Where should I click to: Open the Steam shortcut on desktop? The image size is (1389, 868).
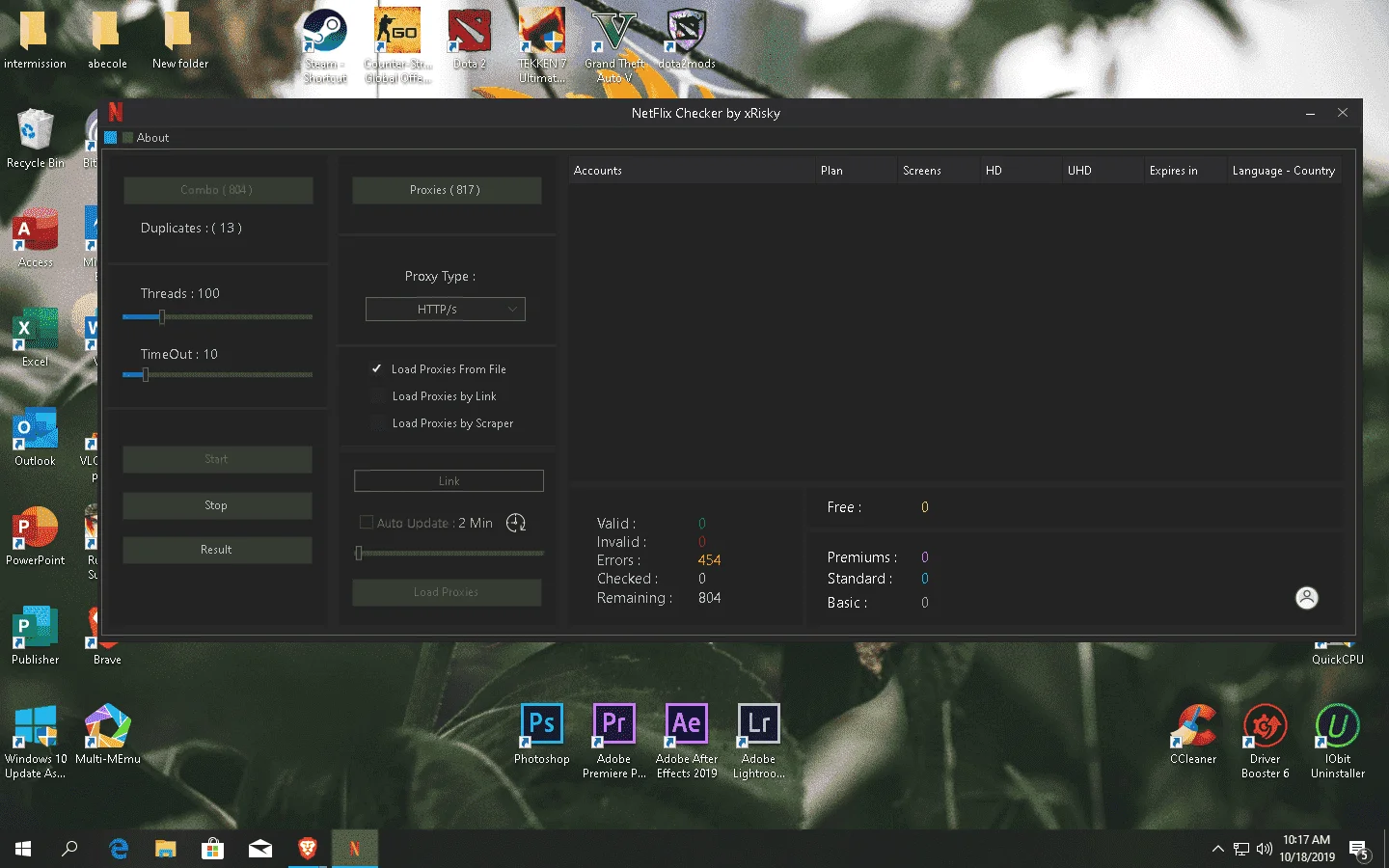[325, 46]
